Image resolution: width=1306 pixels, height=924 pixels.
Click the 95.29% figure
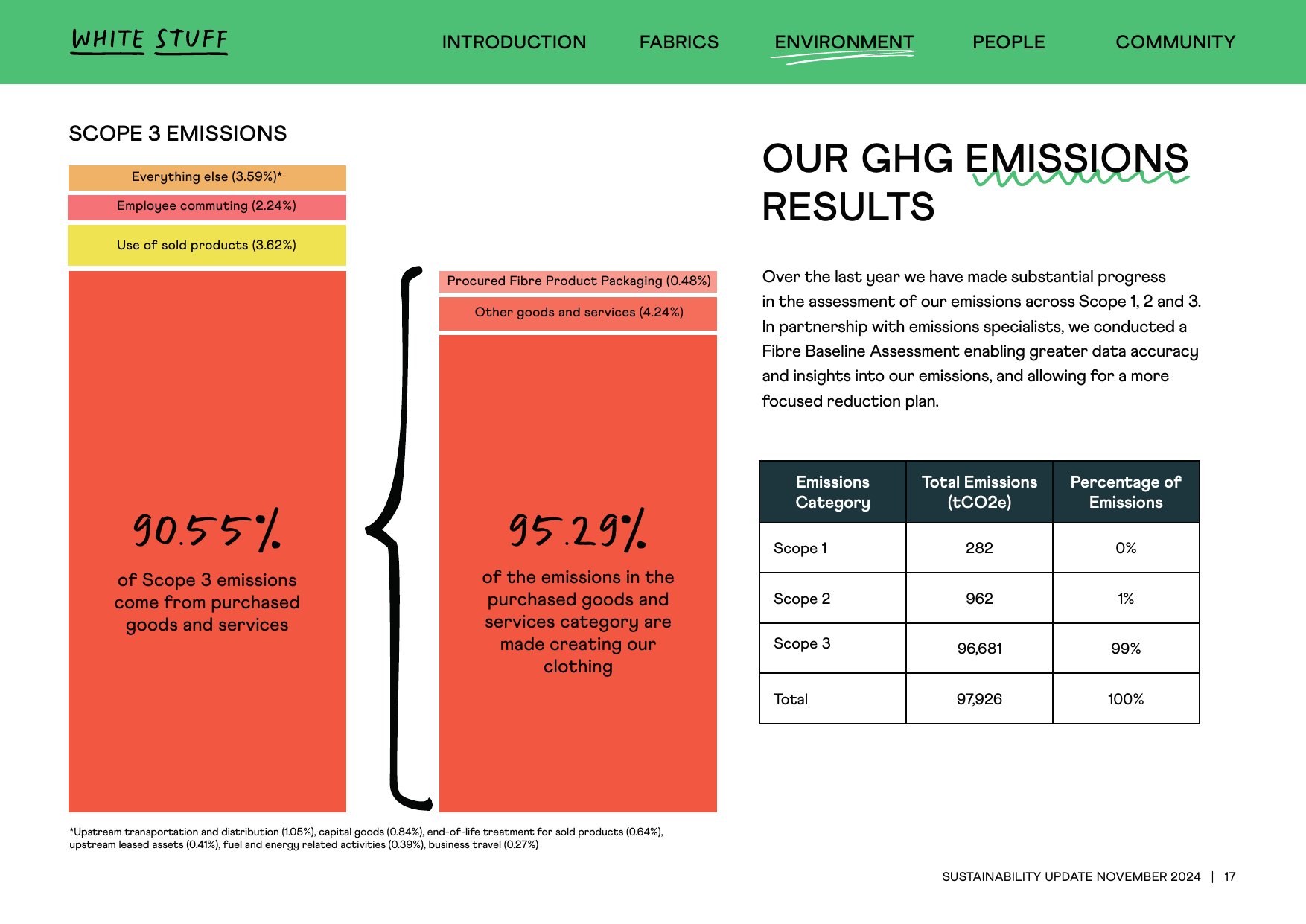[578, 530]
